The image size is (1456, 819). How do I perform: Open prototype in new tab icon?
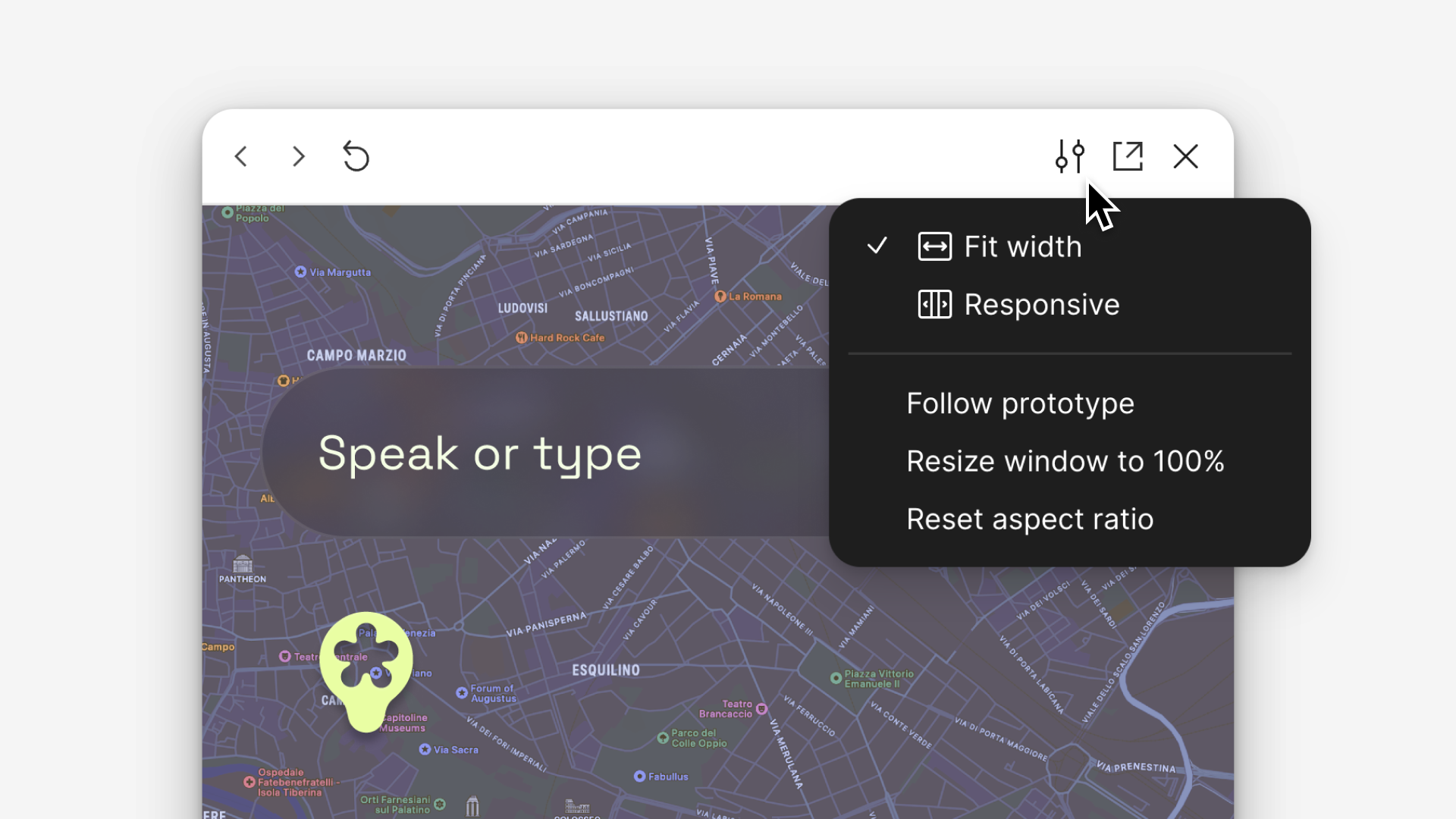tap(1128, 157)
